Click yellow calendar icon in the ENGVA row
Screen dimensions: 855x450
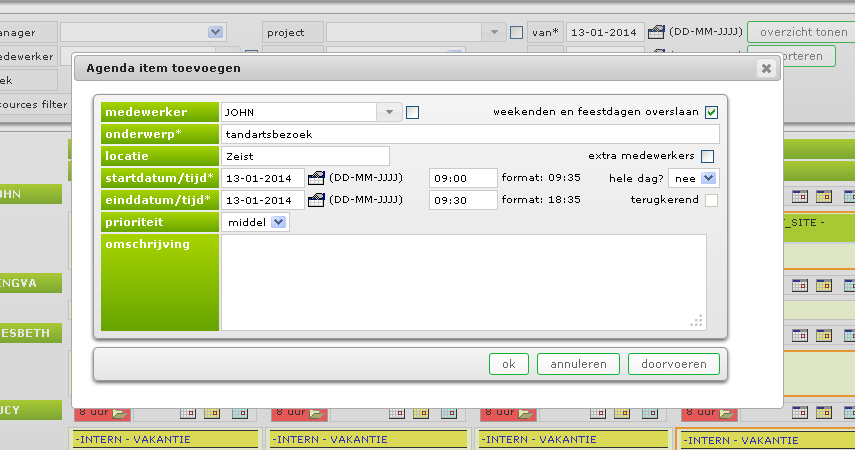[x=824, y=285]
